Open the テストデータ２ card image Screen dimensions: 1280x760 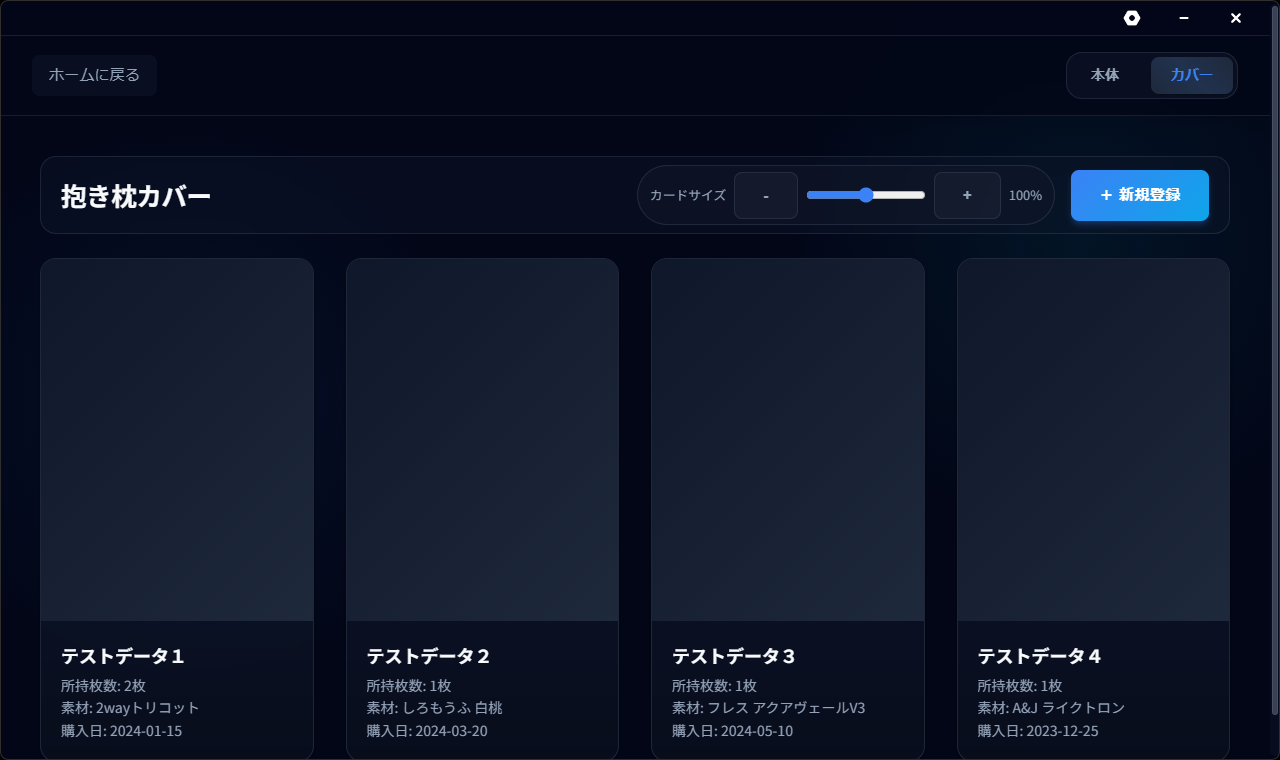[x=482, y=440]
